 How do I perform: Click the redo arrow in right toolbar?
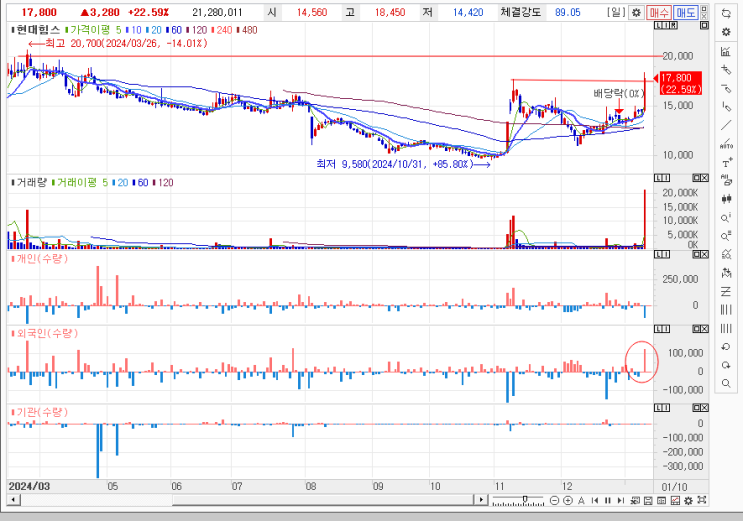point(726,365)
